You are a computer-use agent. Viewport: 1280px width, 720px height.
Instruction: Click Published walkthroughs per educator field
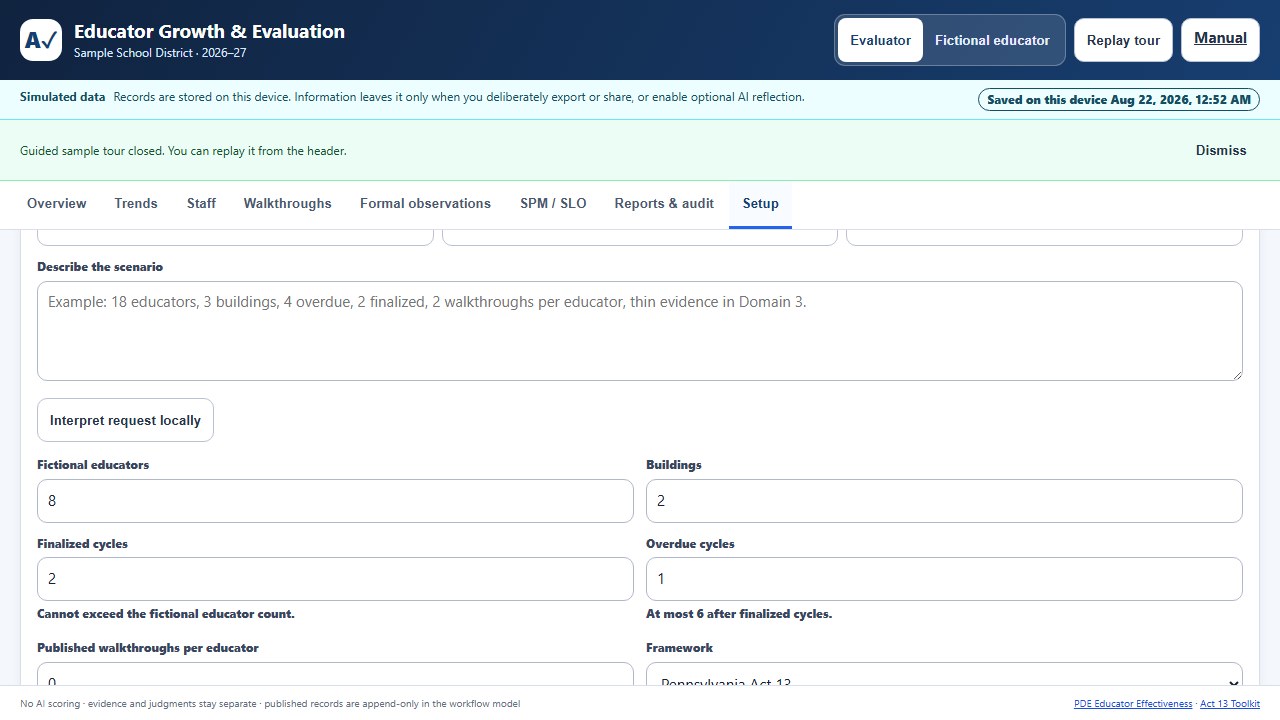[x=335, y=674]
